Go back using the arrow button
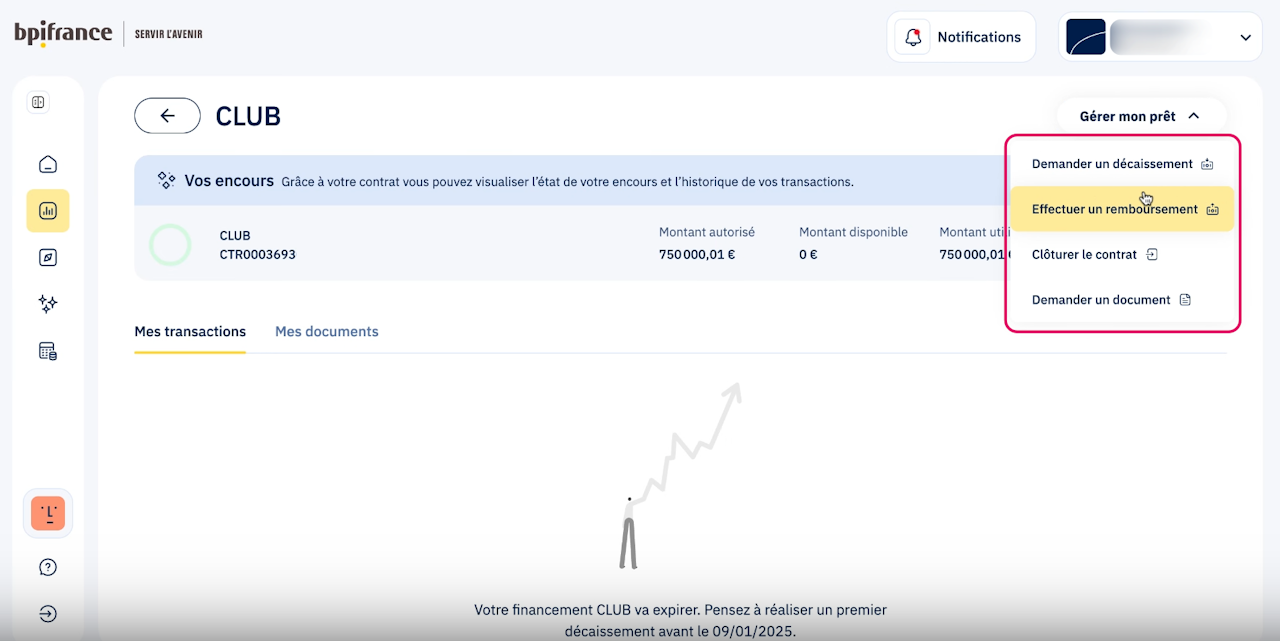Image resolution: width=1280 pixels, height=641 pixels. pos(167,116)
